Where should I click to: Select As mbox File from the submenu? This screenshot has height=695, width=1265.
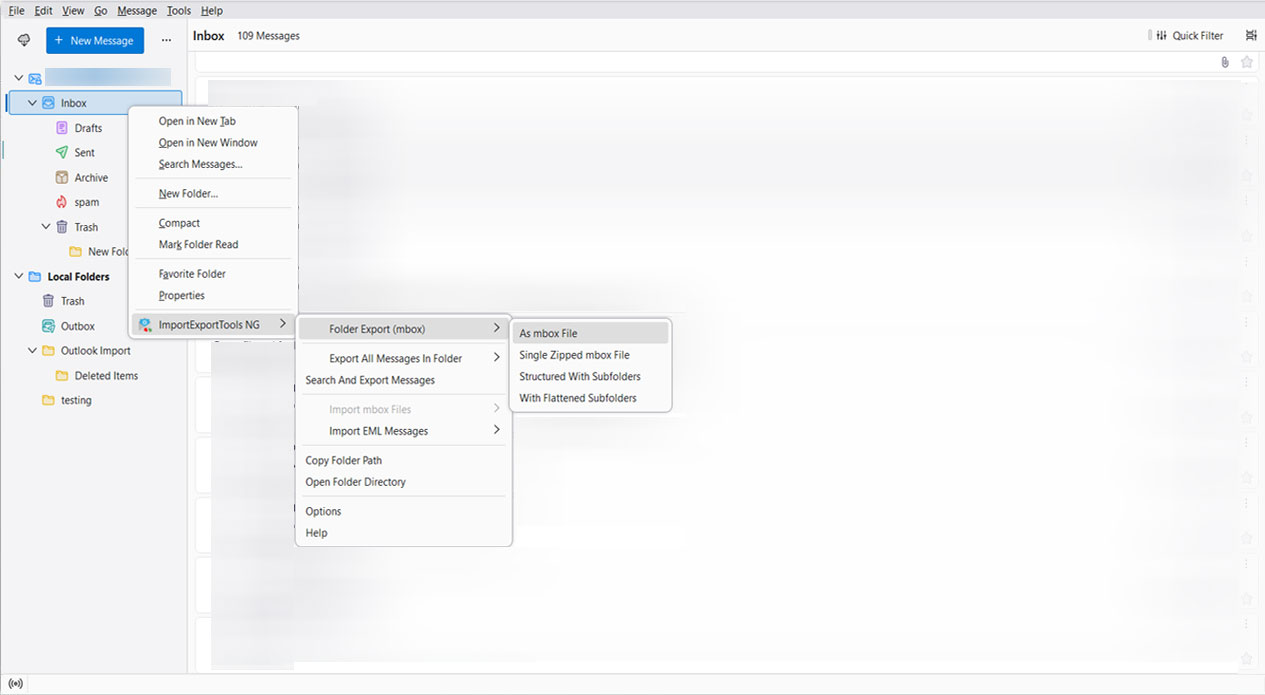pyautogui.click(x=549, y=332)
